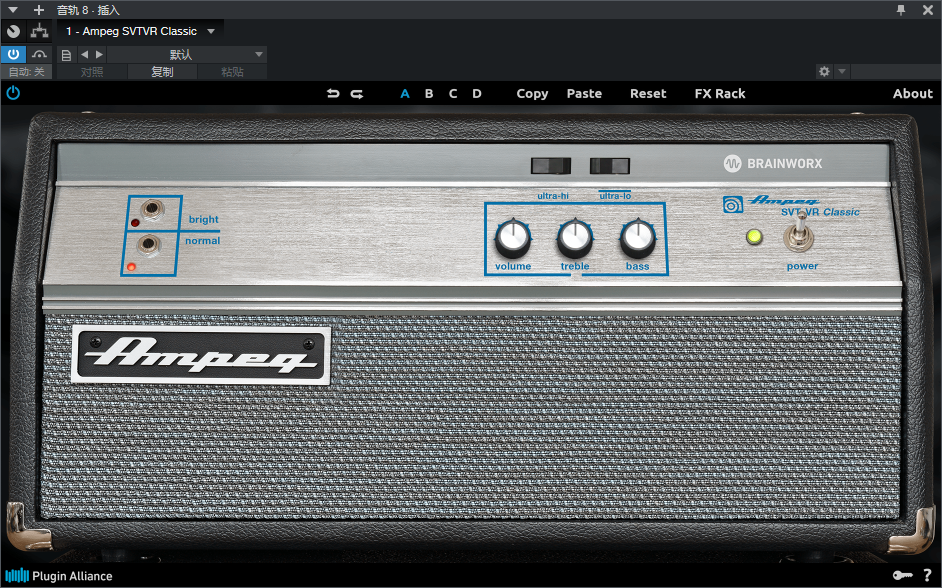Toggle the blue activate power button
942x588 pixels.
[13, 54]
